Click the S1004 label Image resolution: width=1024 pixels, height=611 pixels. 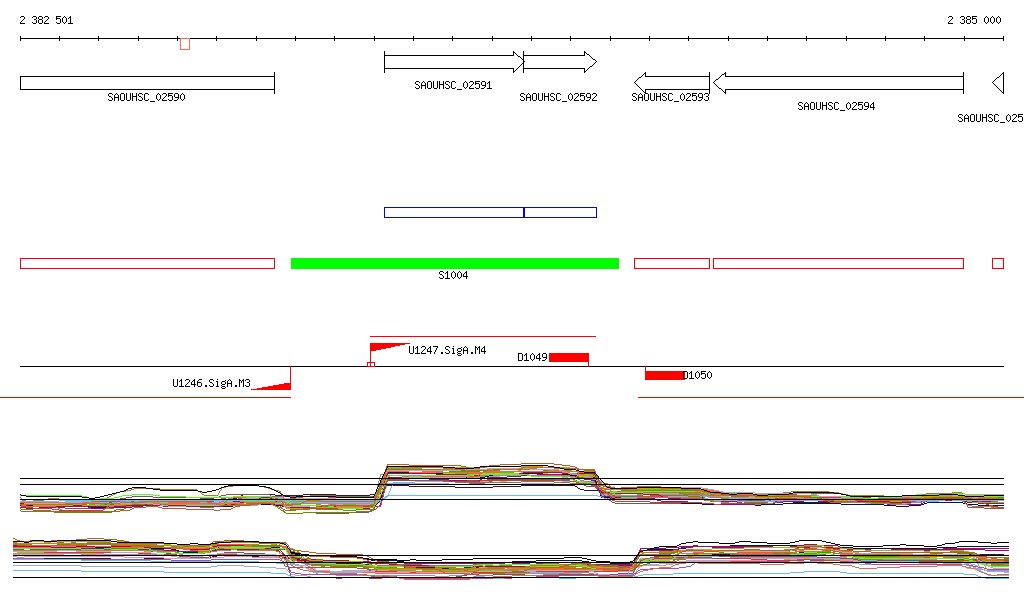(x=453, y=275)
